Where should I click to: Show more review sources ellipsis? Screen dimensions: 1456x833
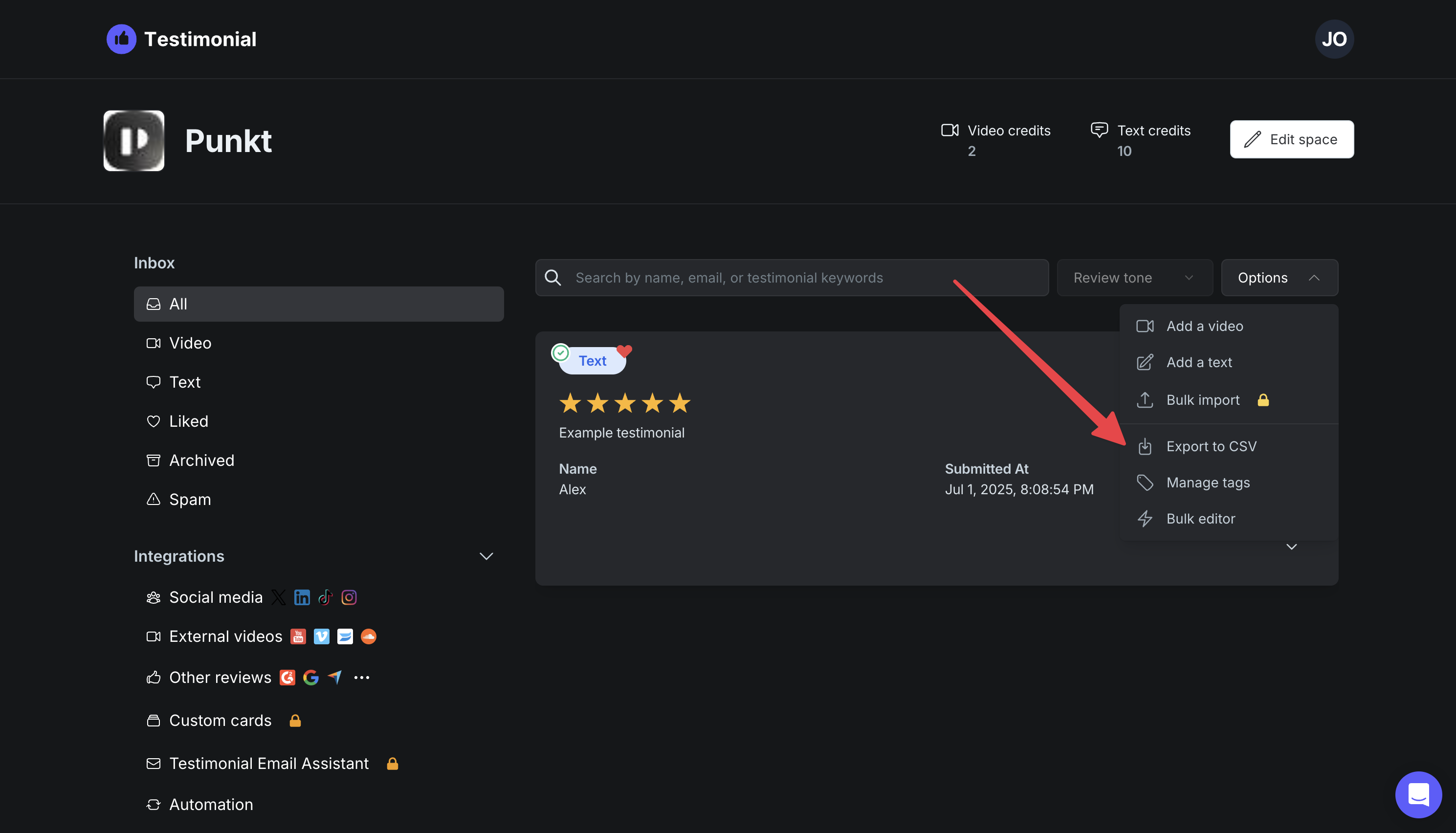[x=362, y=678]
